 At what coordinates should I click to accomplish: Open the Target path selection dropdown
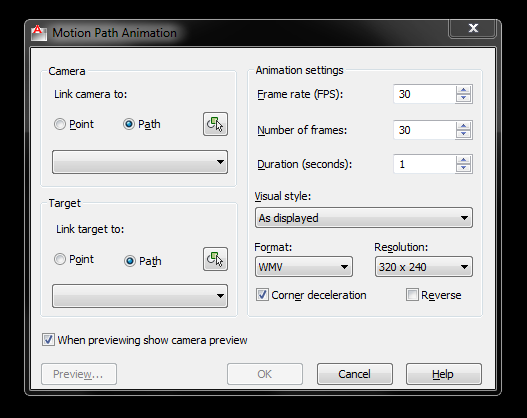[x=140, y=296]
